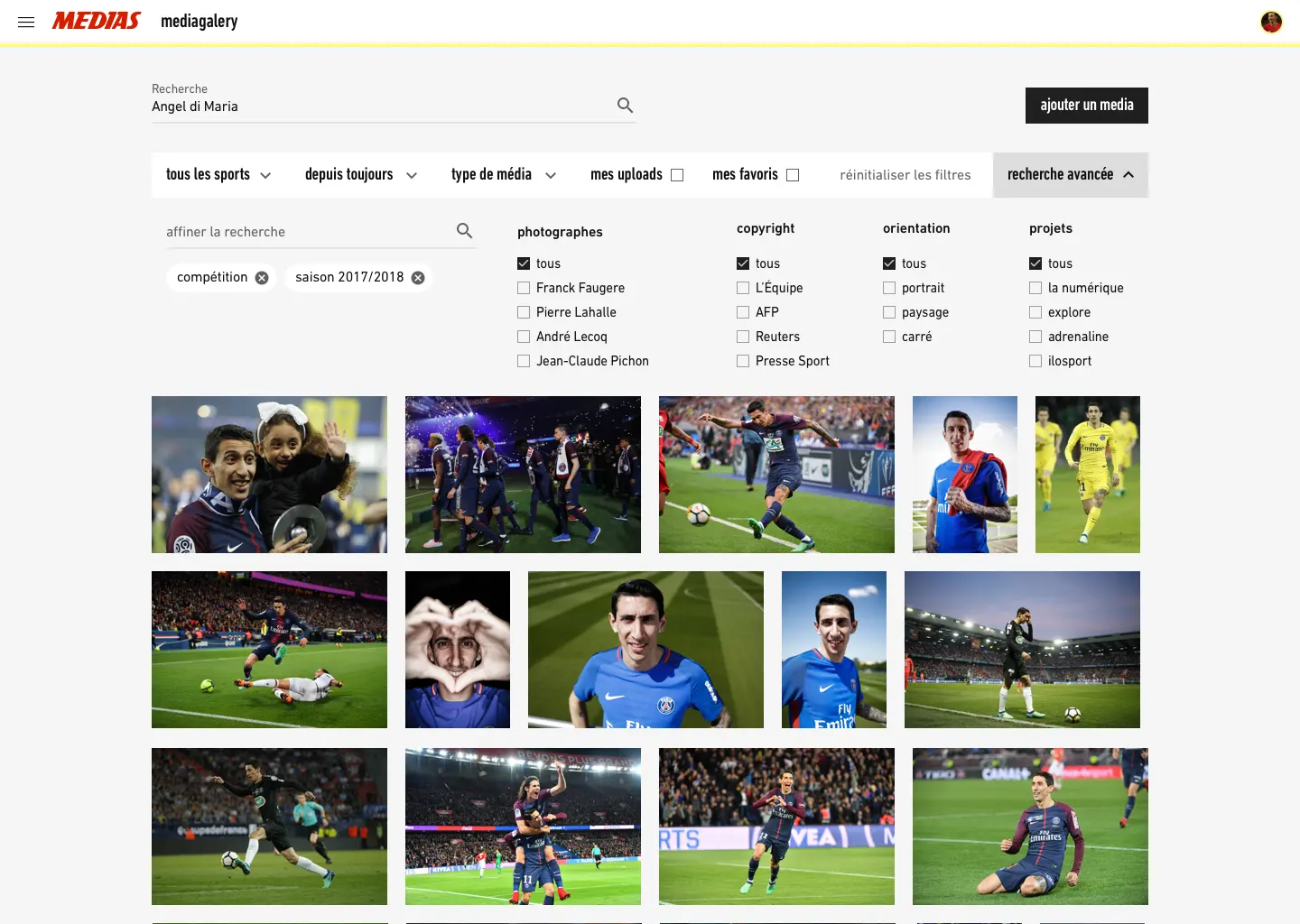Uncheck tous under orientation
Image resolution: width=1300 pixels, height=924 pixels.
[x=889, y=263]
